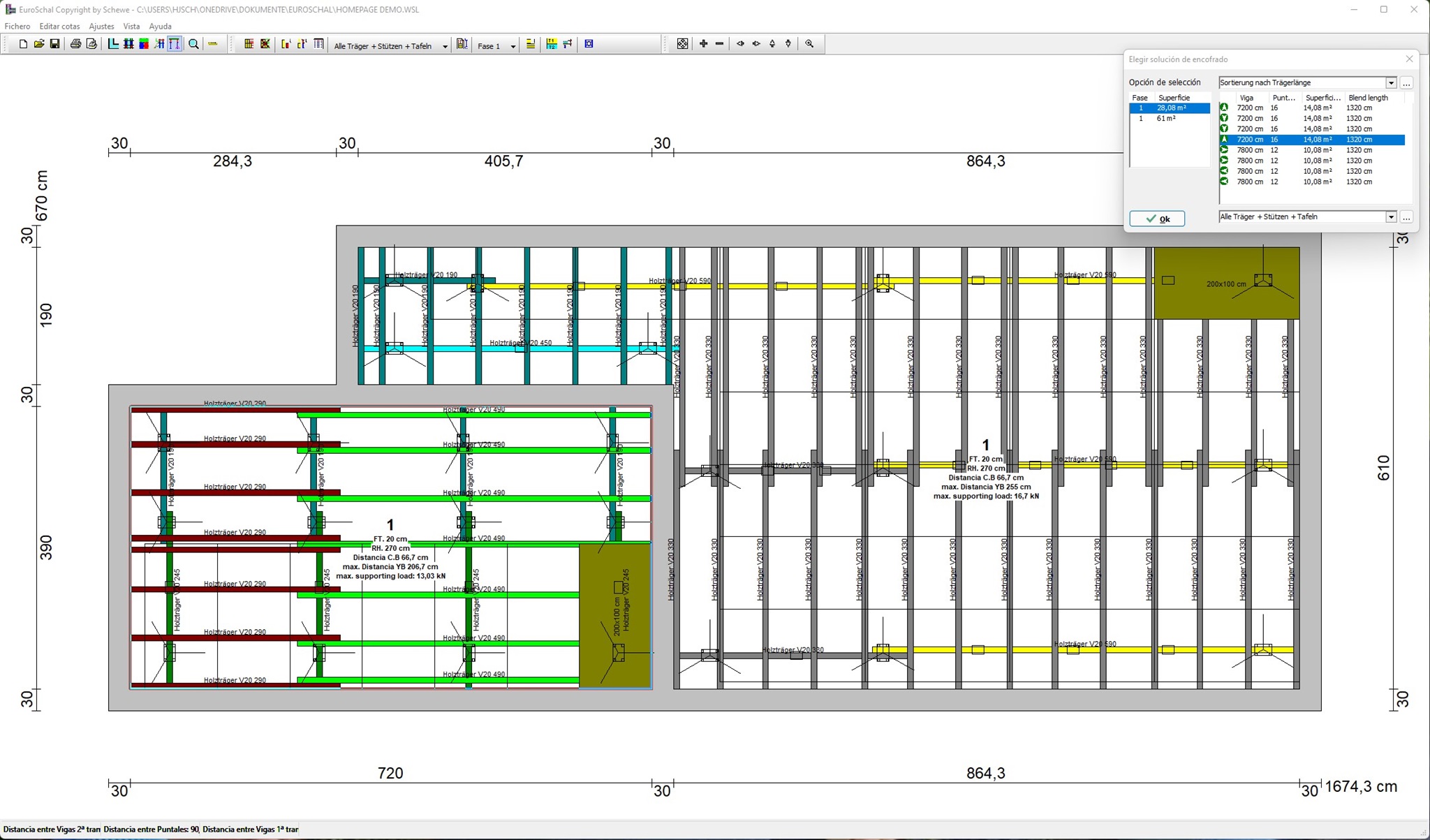This screenshot has width=1430, height=840.
Task: Open the Ajustes menu
Action: (x=101, y=27)
